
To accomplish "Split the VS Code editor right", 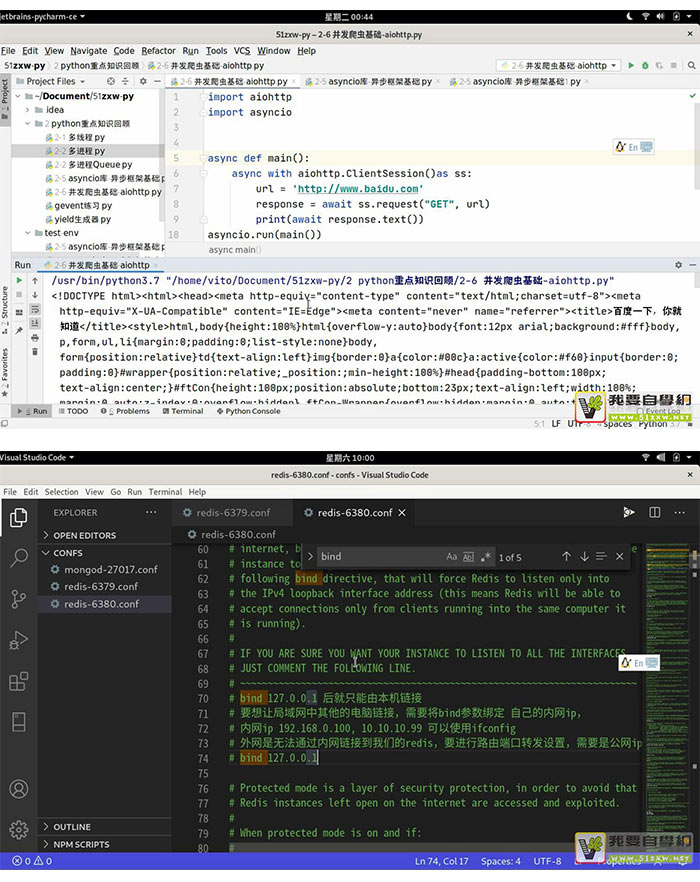I will click(x=654, y=512).
